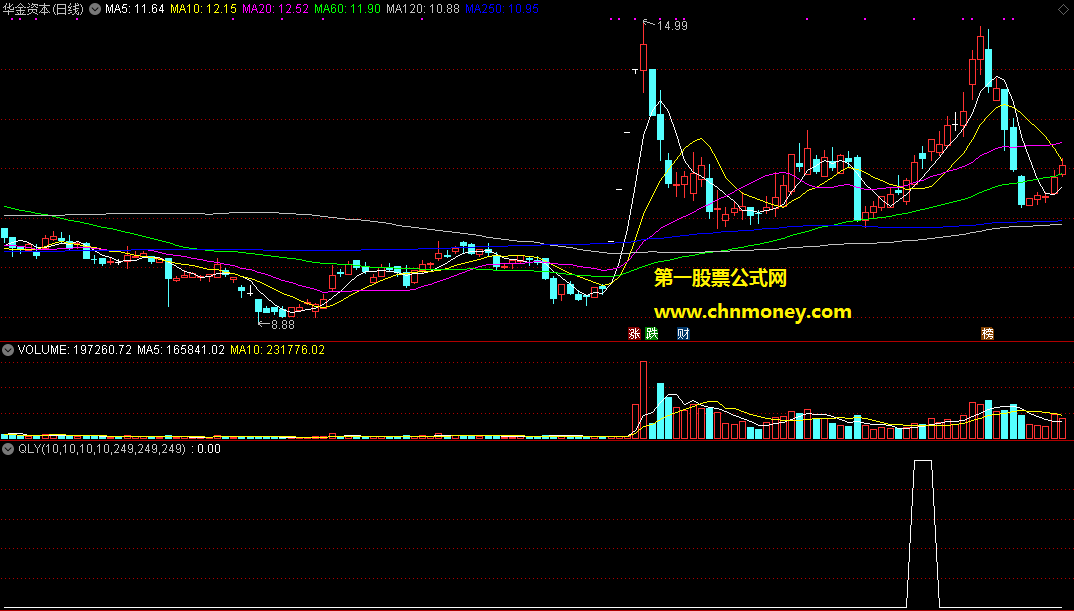
Task: Click the green 跌 marker icon
Action: click(x=651, y=334)
